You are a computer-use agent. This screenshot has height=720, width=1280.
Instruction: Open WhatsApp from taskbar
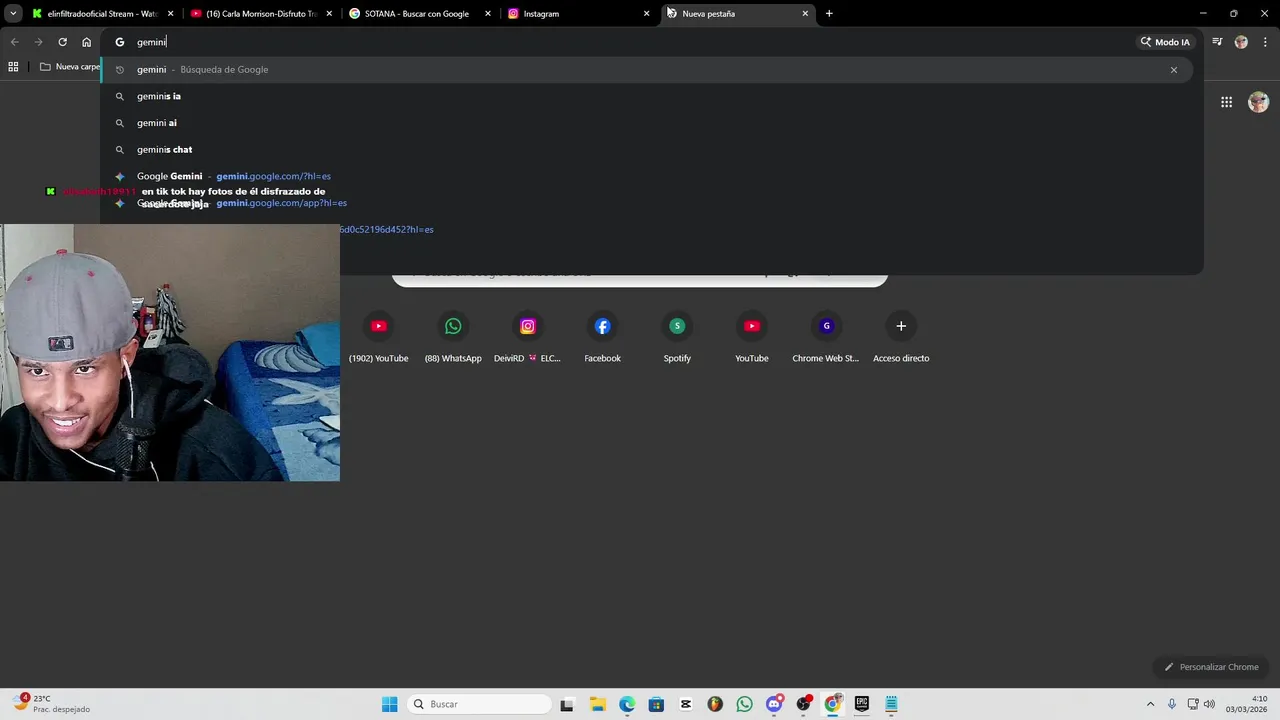coord(744,704)
